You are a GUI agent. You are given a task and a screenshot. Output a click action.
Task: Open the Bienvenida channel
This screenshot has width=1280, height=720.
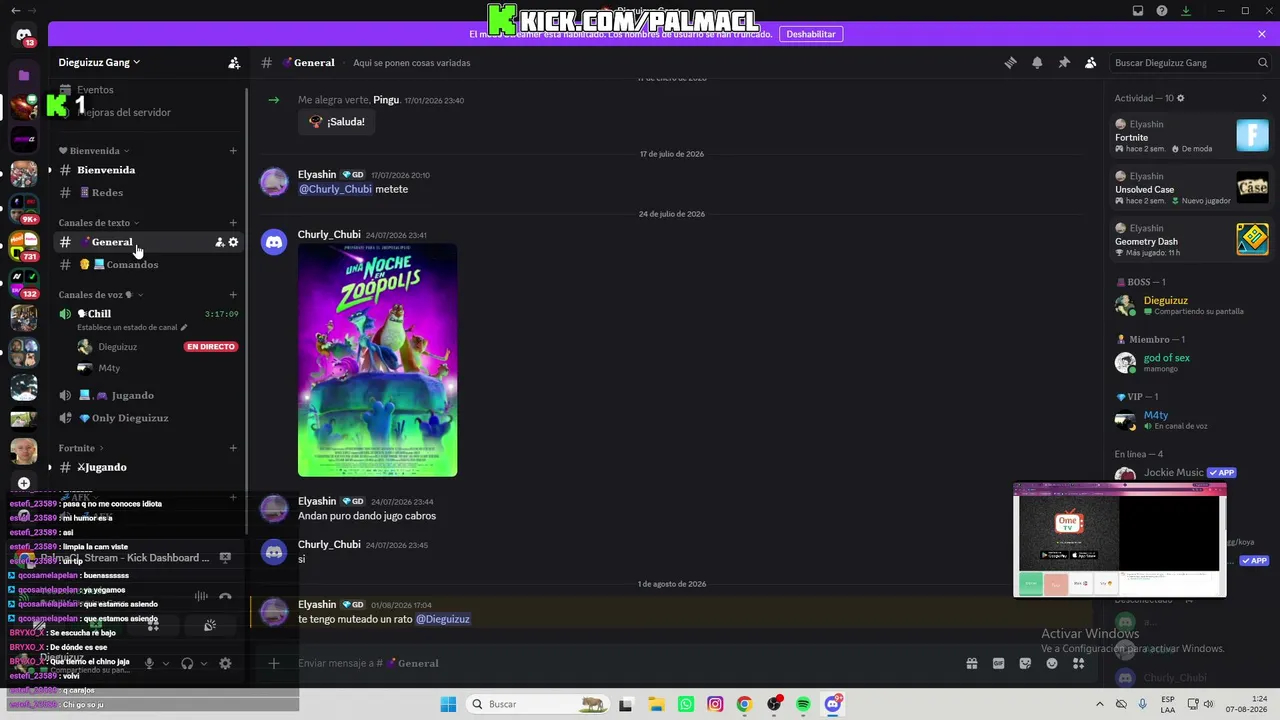point(148,170)
